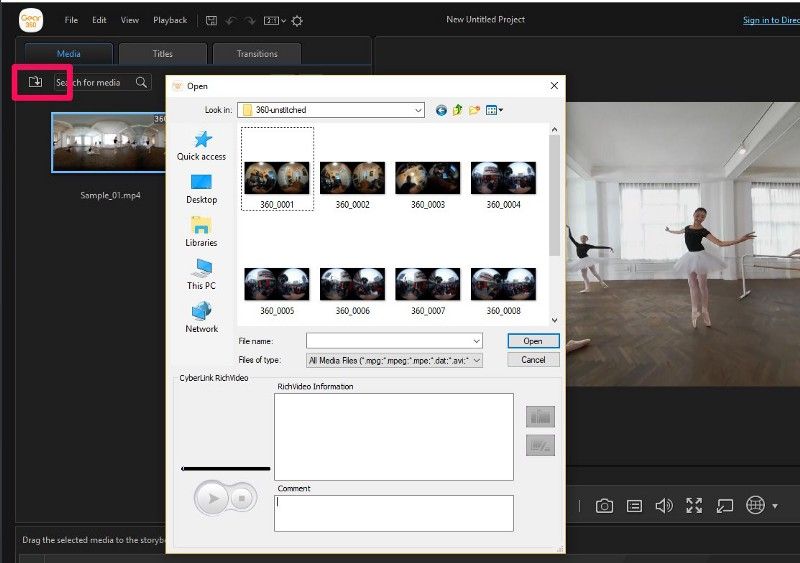Screen dimensions: 800x563
Task: Select file 360_0004
Action: [504, 185]
